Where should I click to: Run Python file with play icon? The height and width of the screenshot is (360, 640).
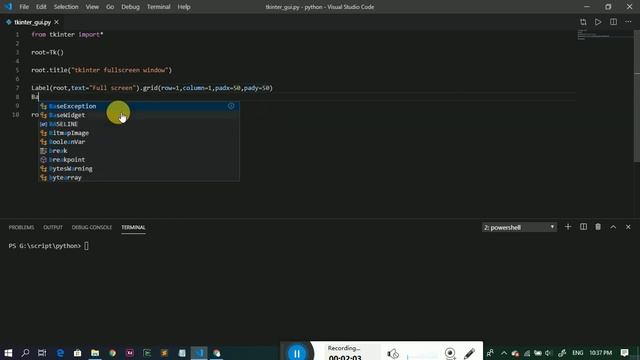point(598,22)
